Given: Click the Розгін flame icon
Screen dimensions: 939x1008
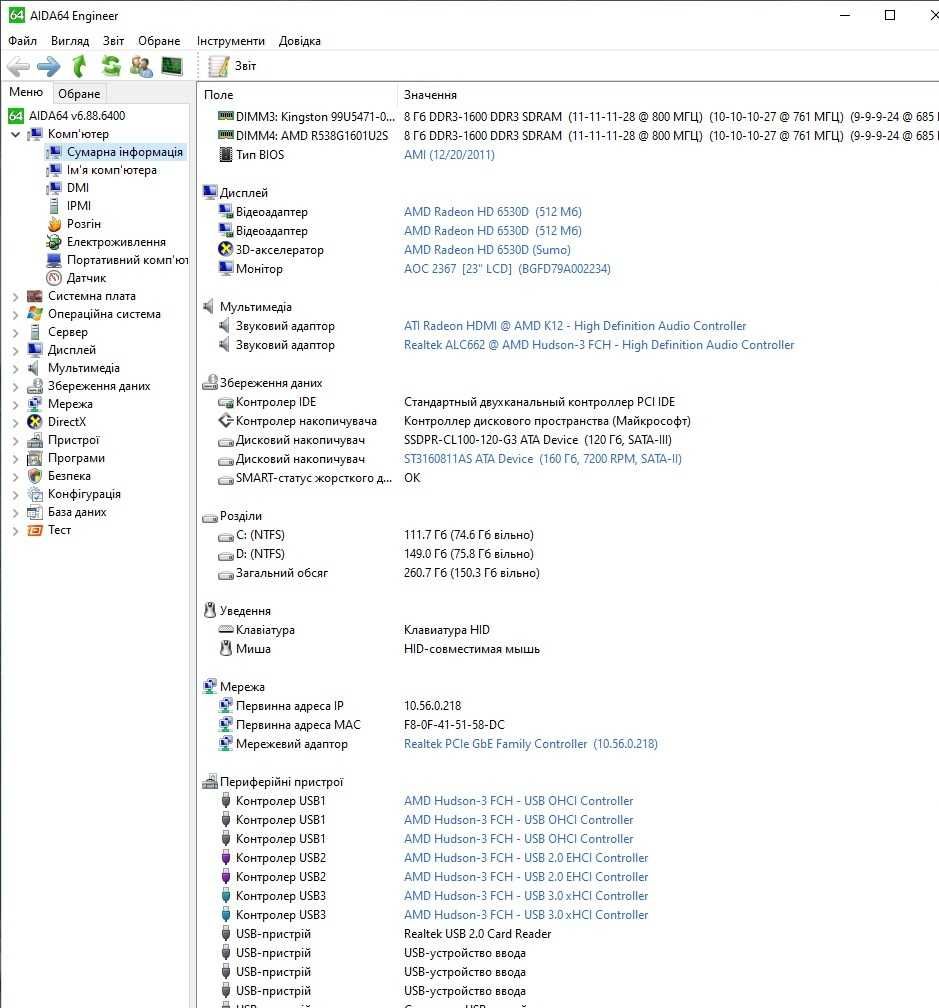Looking at the screenshot, I should tap(54, 224).
